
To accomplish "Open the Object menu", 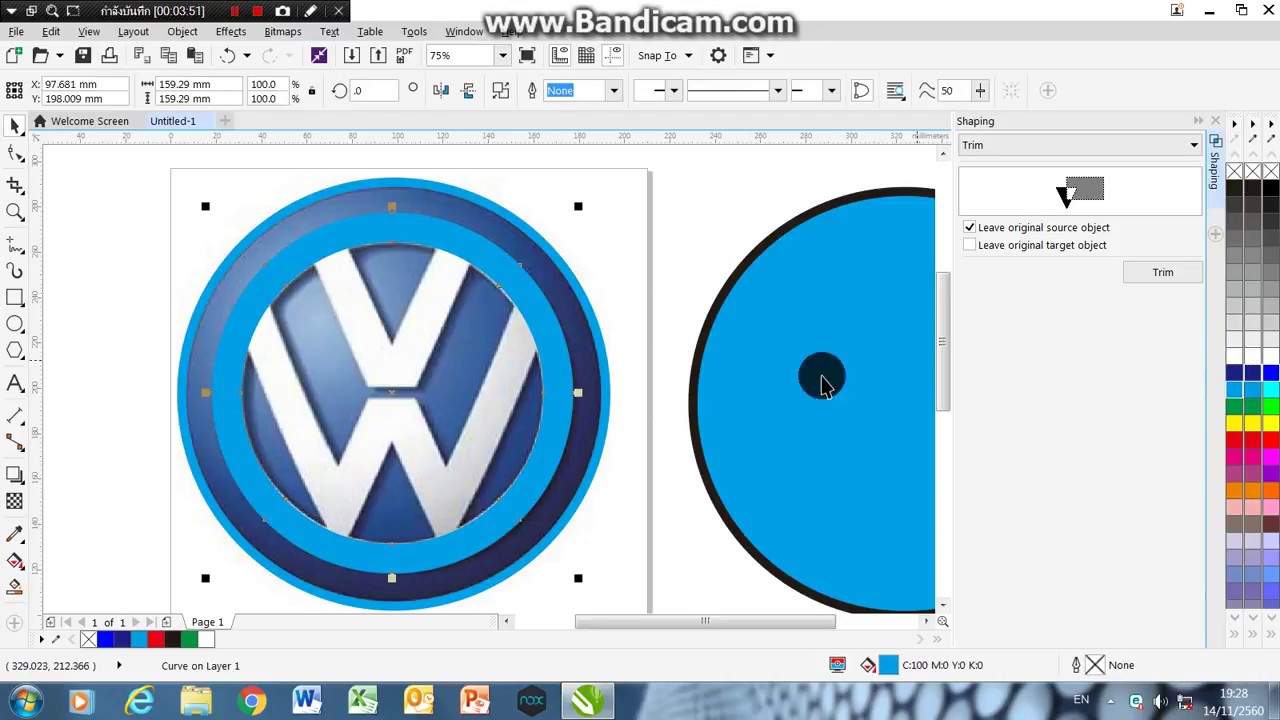I will point(182,32).
